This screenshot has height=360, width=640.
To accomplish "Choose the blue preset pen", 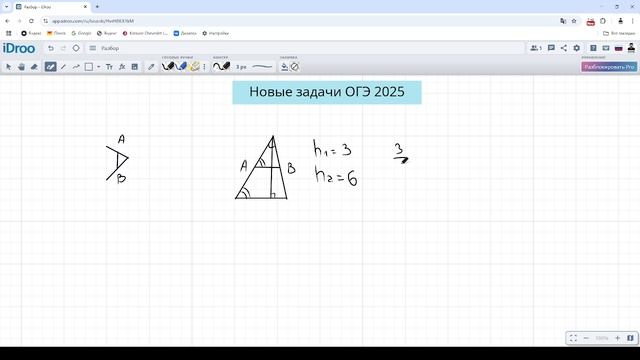I will pyautogui.click(x=181, y=66).
